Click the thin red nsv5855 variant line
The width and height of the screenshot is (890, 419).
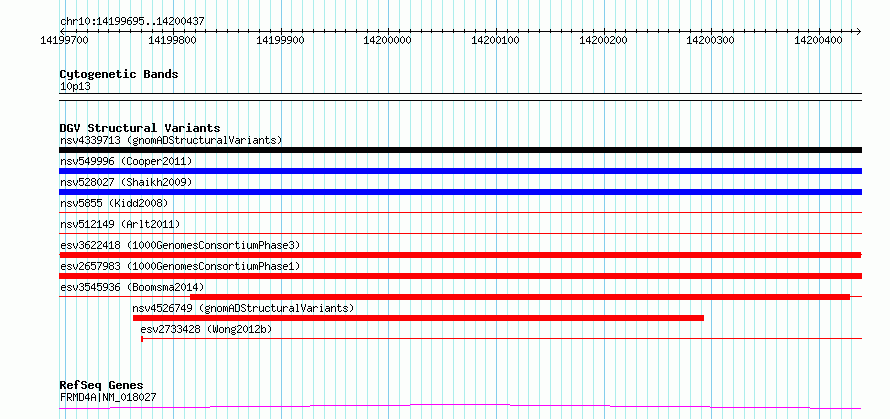point(460,212)
